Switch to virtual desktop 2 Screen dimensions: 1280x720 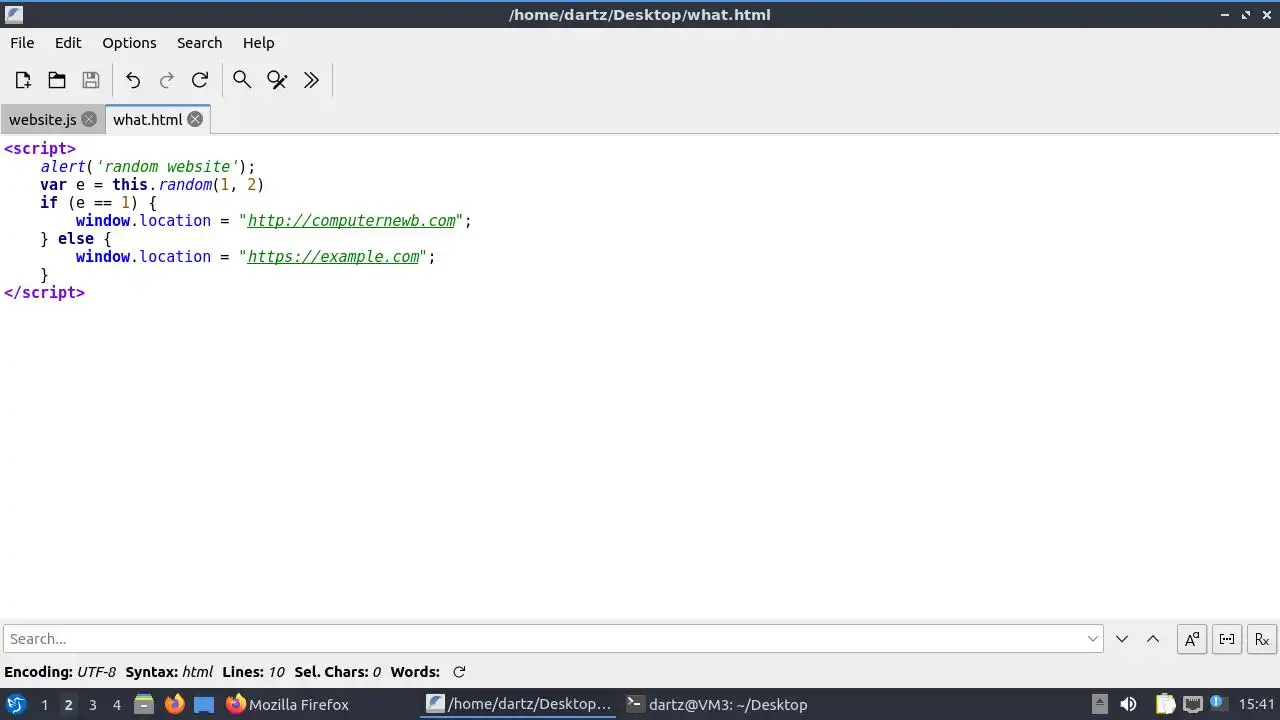68,705
